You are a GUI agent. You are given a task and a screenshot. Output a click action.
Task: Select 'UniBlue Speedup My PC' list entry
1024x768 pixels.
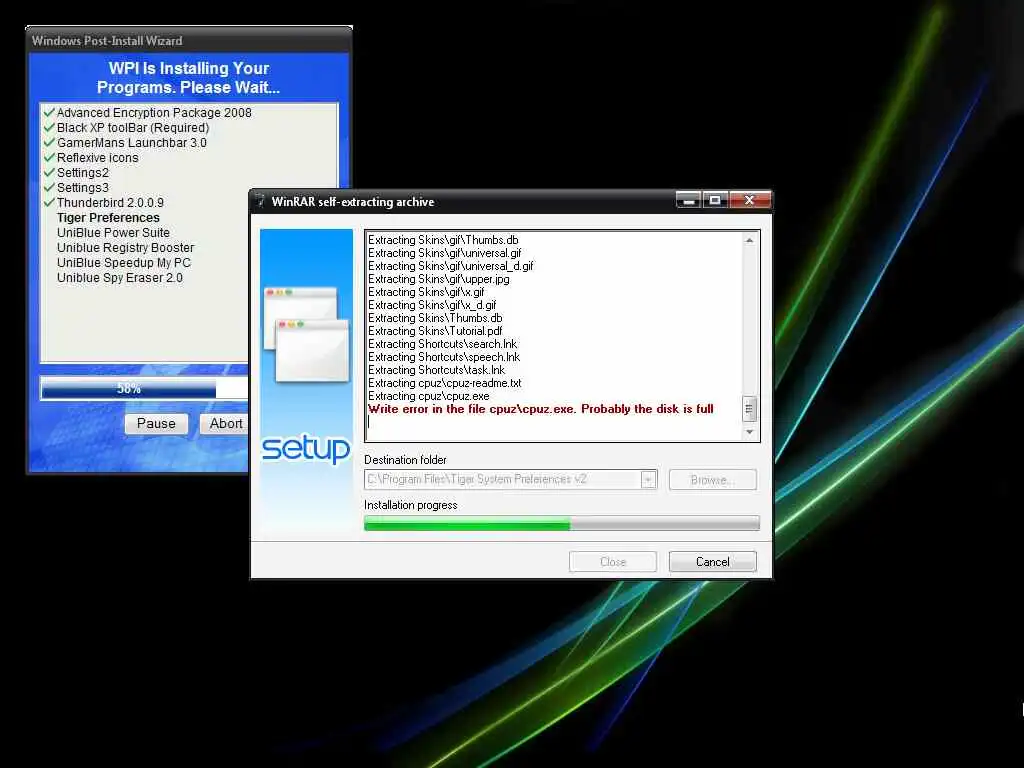pos(123,263)
